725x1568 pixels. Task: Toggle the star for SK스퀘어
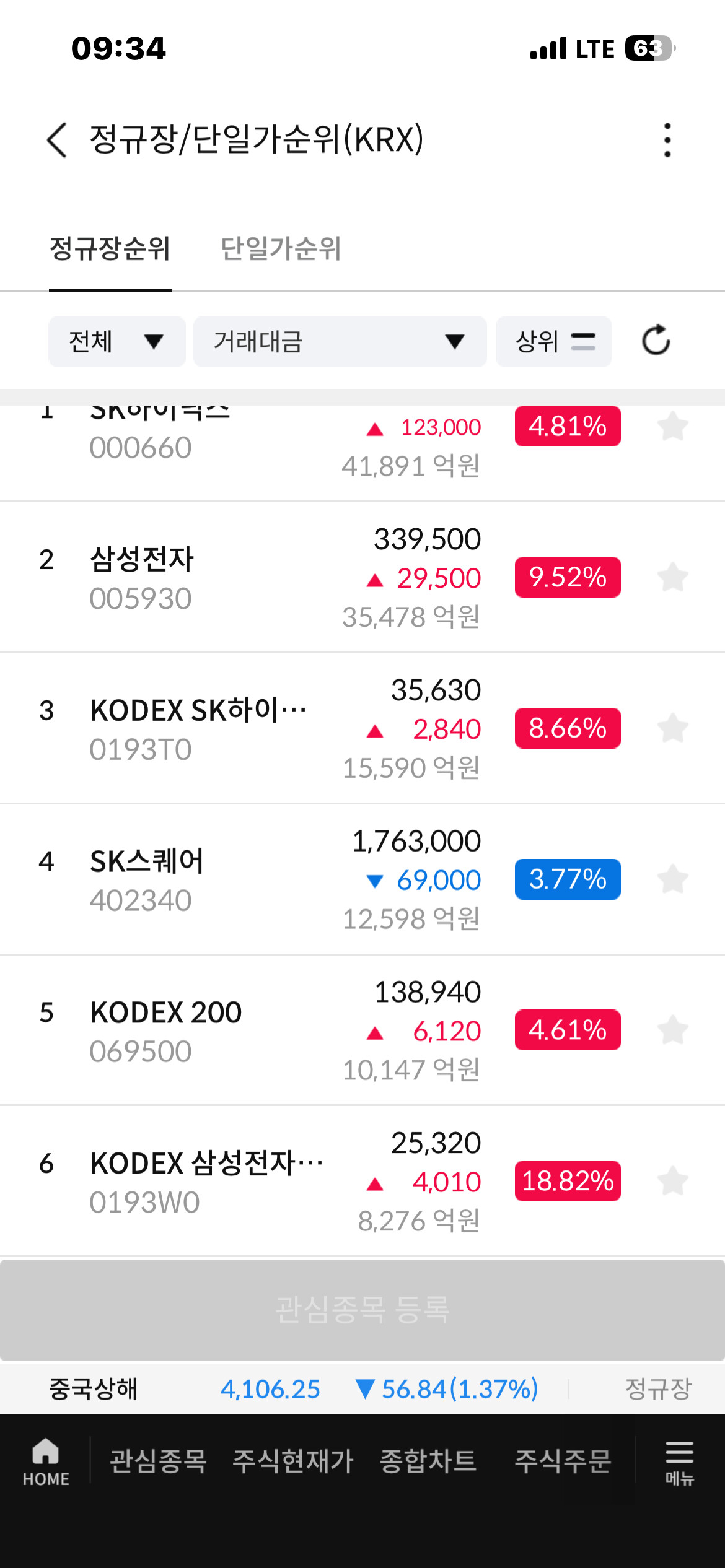pyautogui.click(x=673, y=879)
